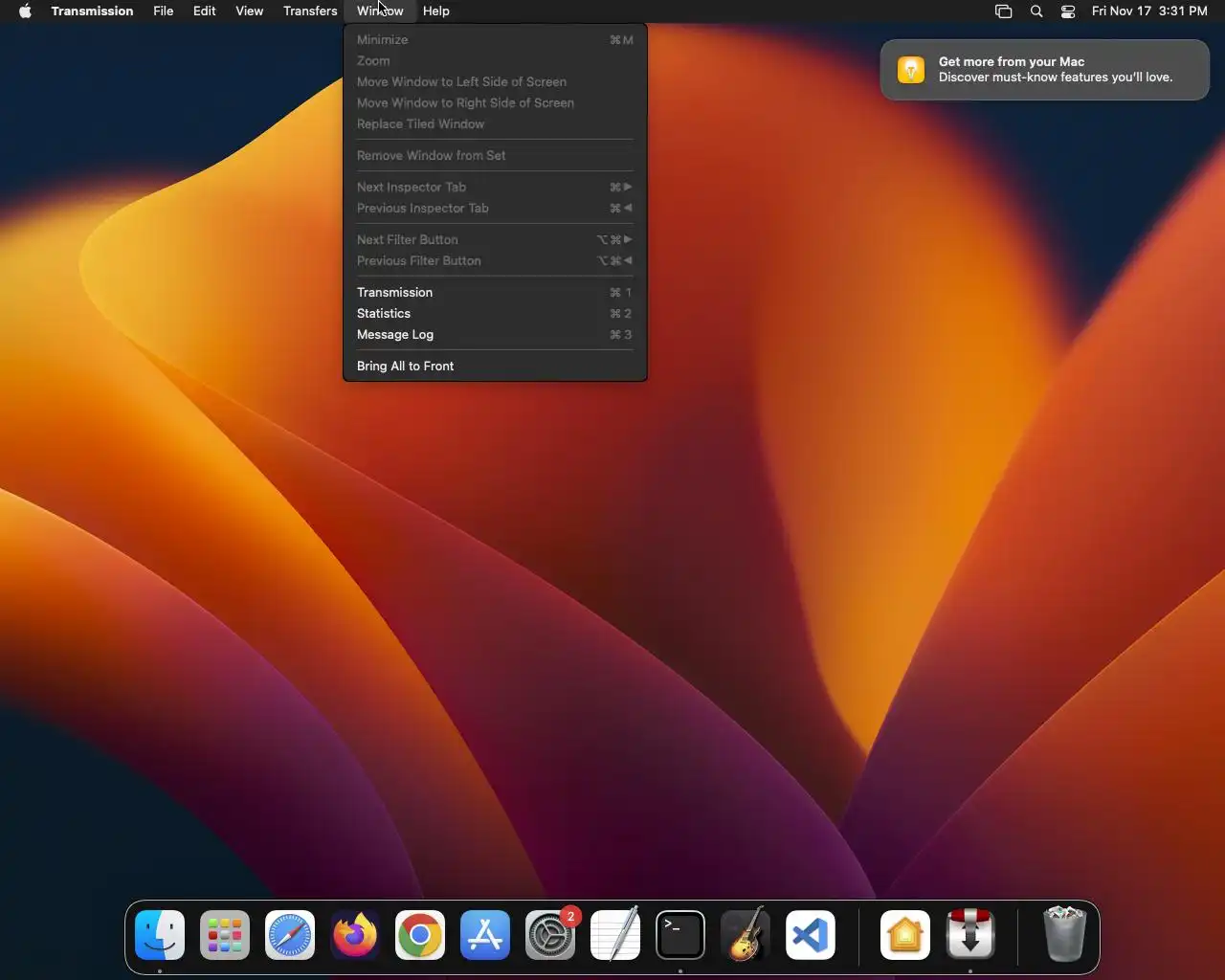Viewport: 1225px width, 980px height.
Task: Open the Apple menu
Action: point(25,11)
